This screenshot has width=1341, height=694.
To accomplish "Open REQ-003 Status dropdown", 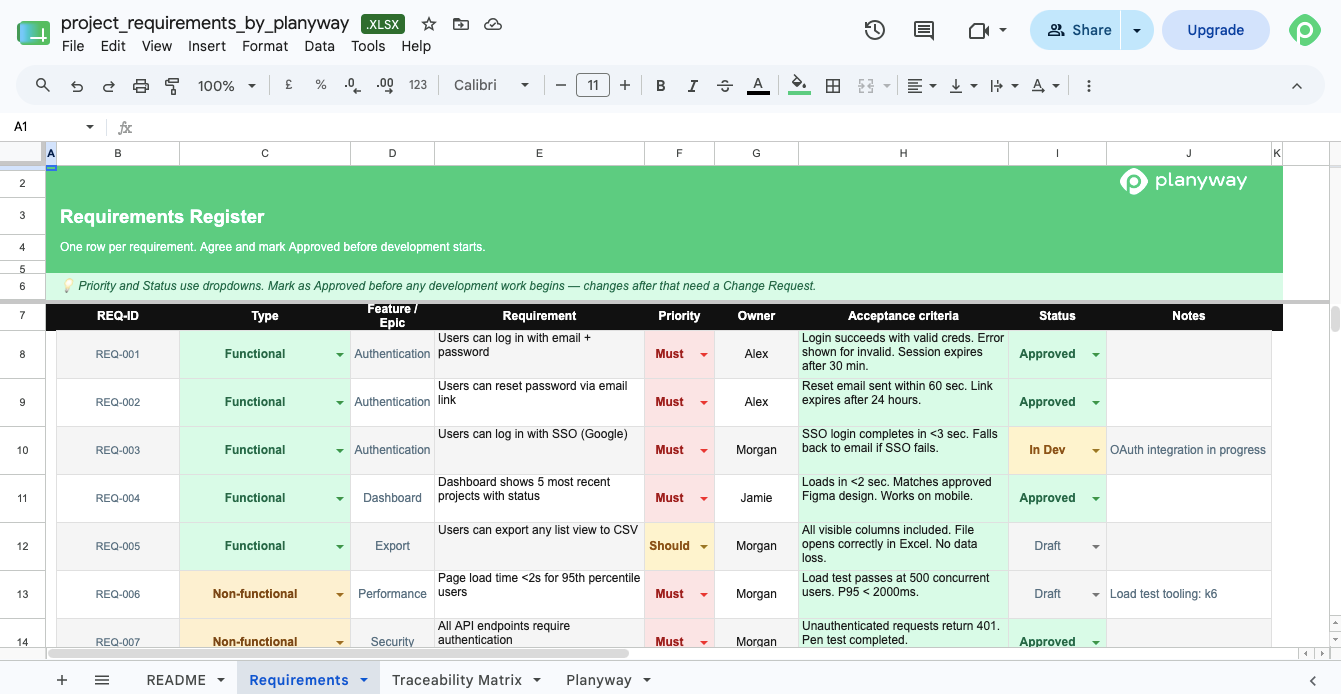I will click(x=1096, y=451).
